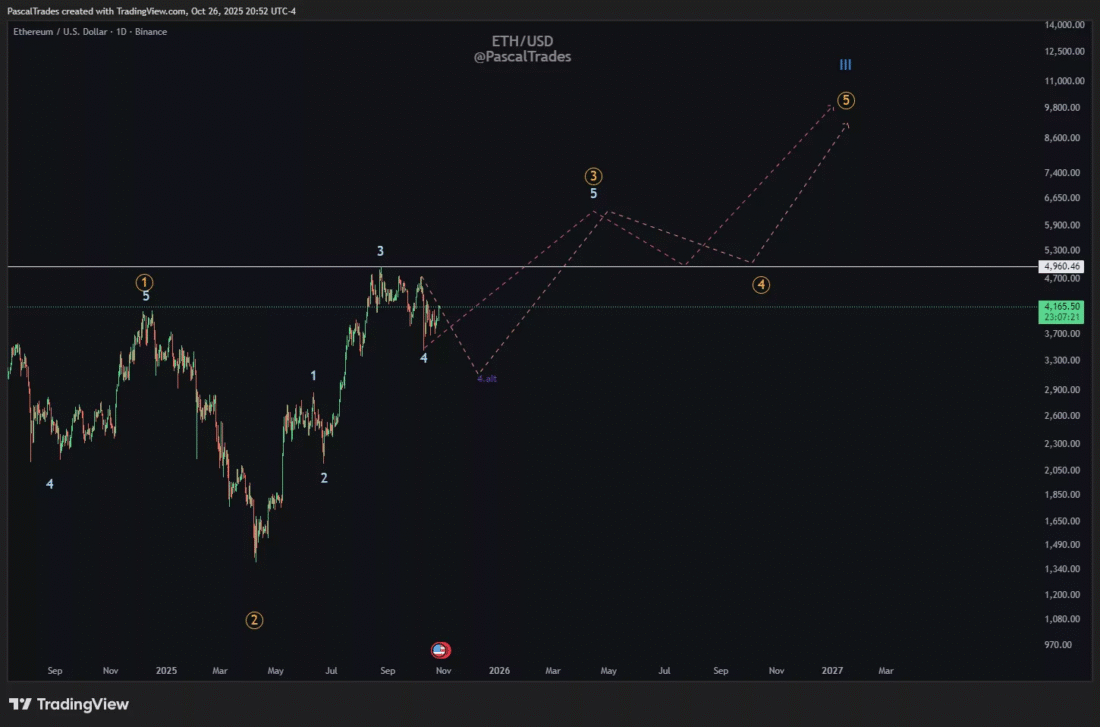Click the 2025 label on time axis

166,671
